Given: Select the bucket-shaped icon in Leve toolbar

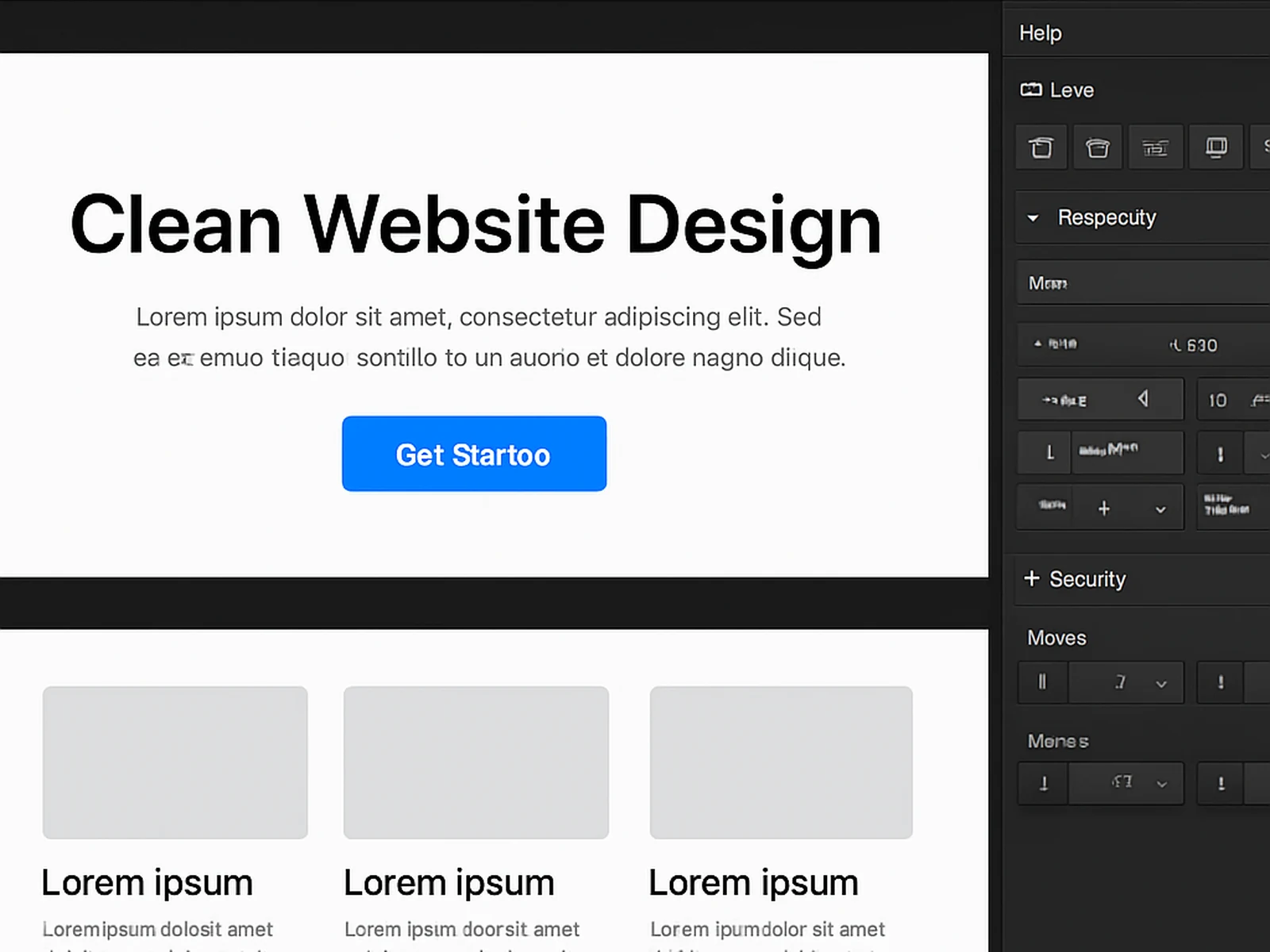Looking at the screenshot, I should pyautogui.click(x=1098, y=148).
